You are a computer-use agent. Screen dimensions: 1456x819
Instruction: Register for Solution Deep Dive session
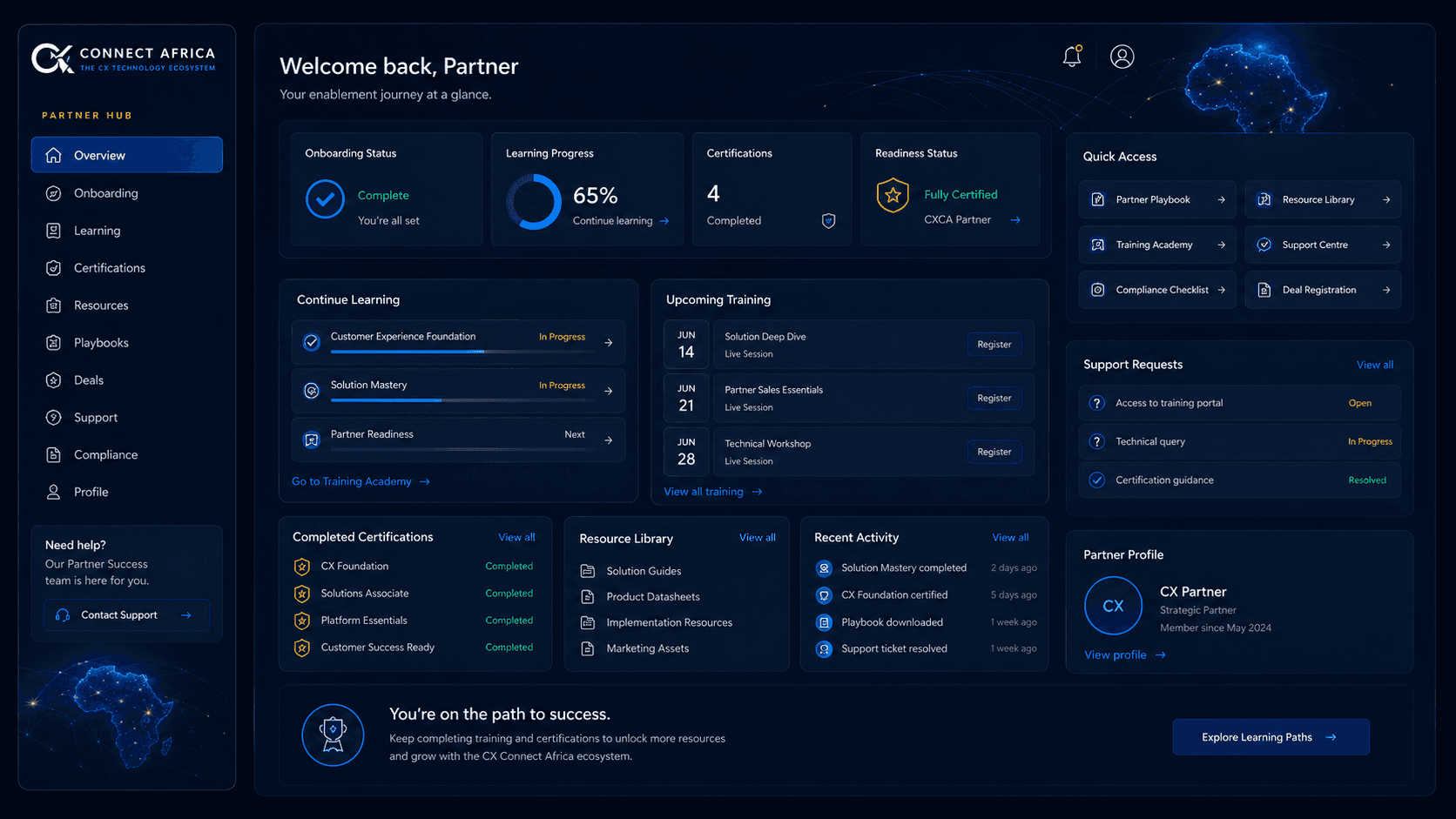[994, 345]
